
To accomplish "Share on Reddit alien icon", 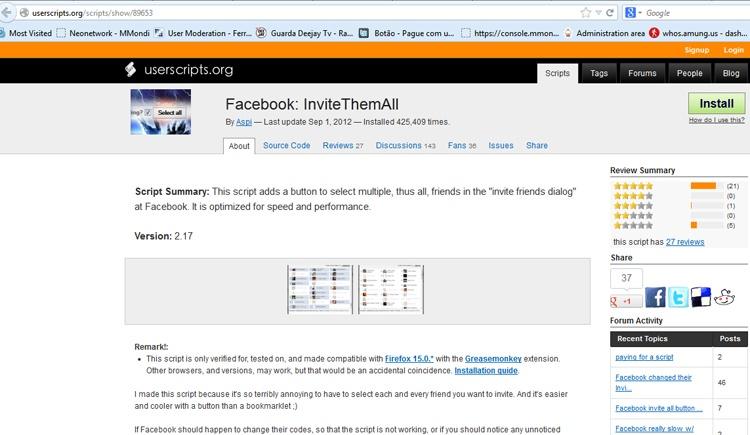I will (724, 297).
